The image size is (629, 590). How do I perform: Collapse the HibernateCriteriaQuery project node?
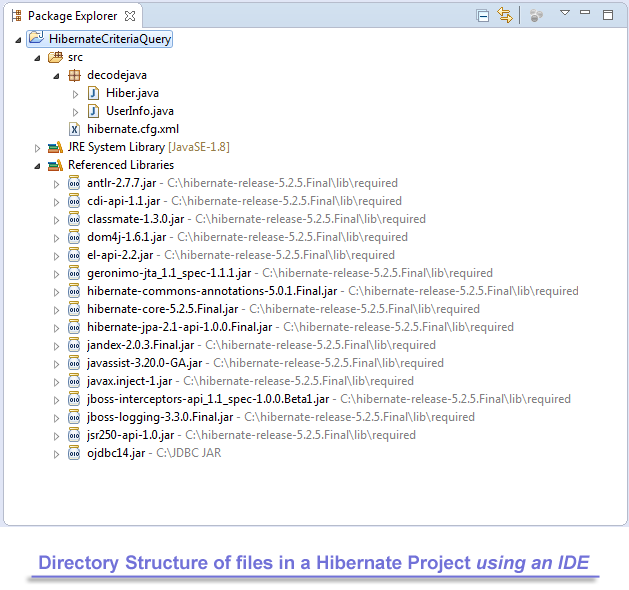click(x=20, y=39)
